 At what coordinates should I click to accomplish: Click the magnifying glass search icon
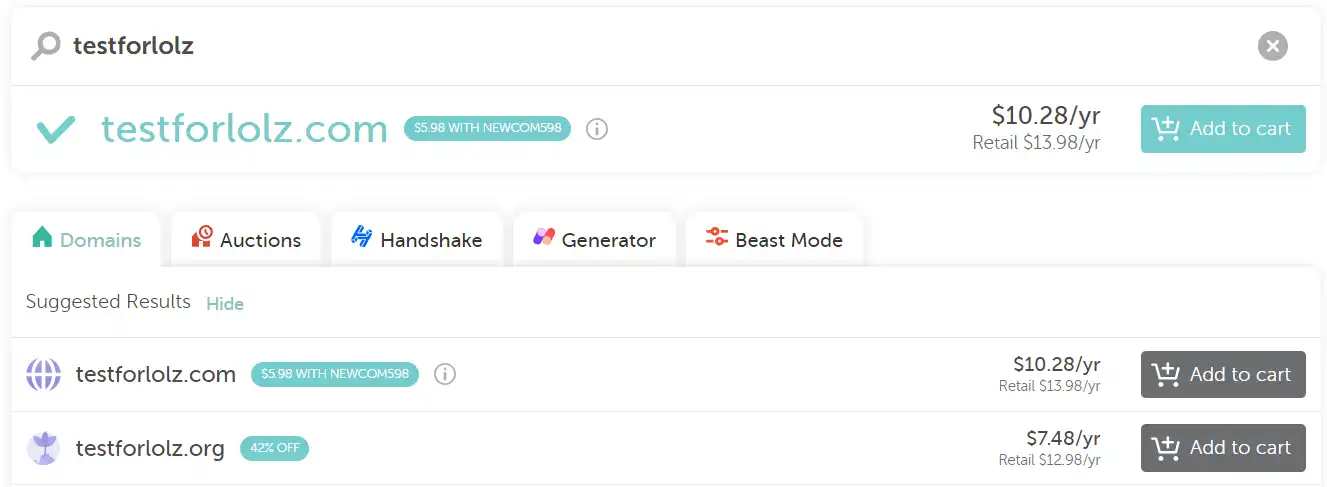(x=45, y=46)
